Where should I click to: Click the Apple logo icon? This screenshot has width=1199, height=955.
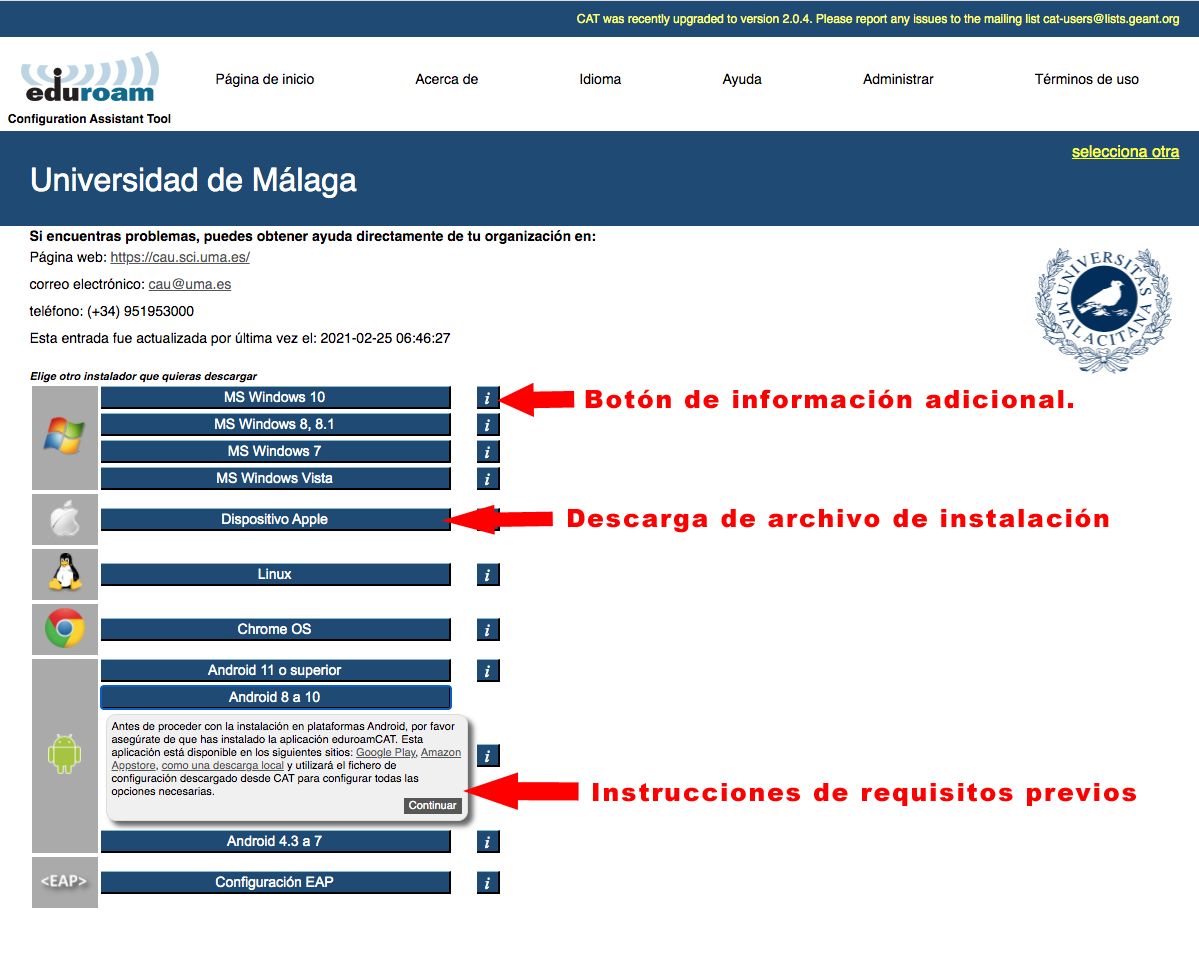[65, 519]
